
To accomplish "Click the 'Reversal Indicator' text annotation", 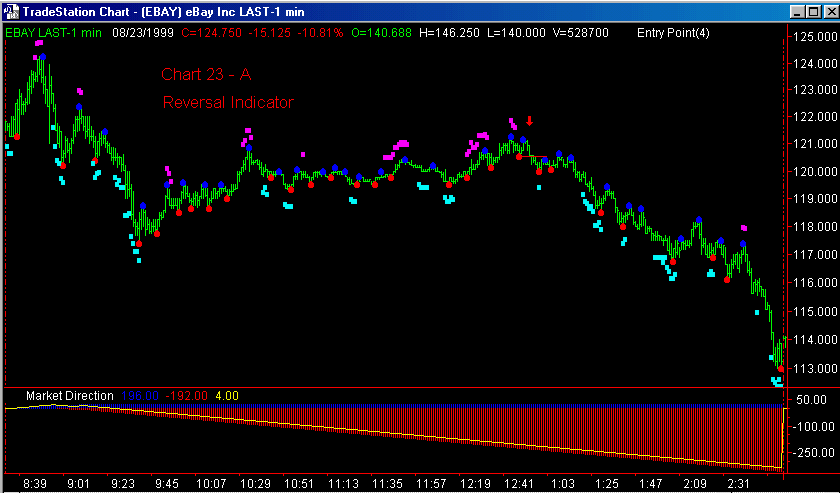I will coord(228,102).
